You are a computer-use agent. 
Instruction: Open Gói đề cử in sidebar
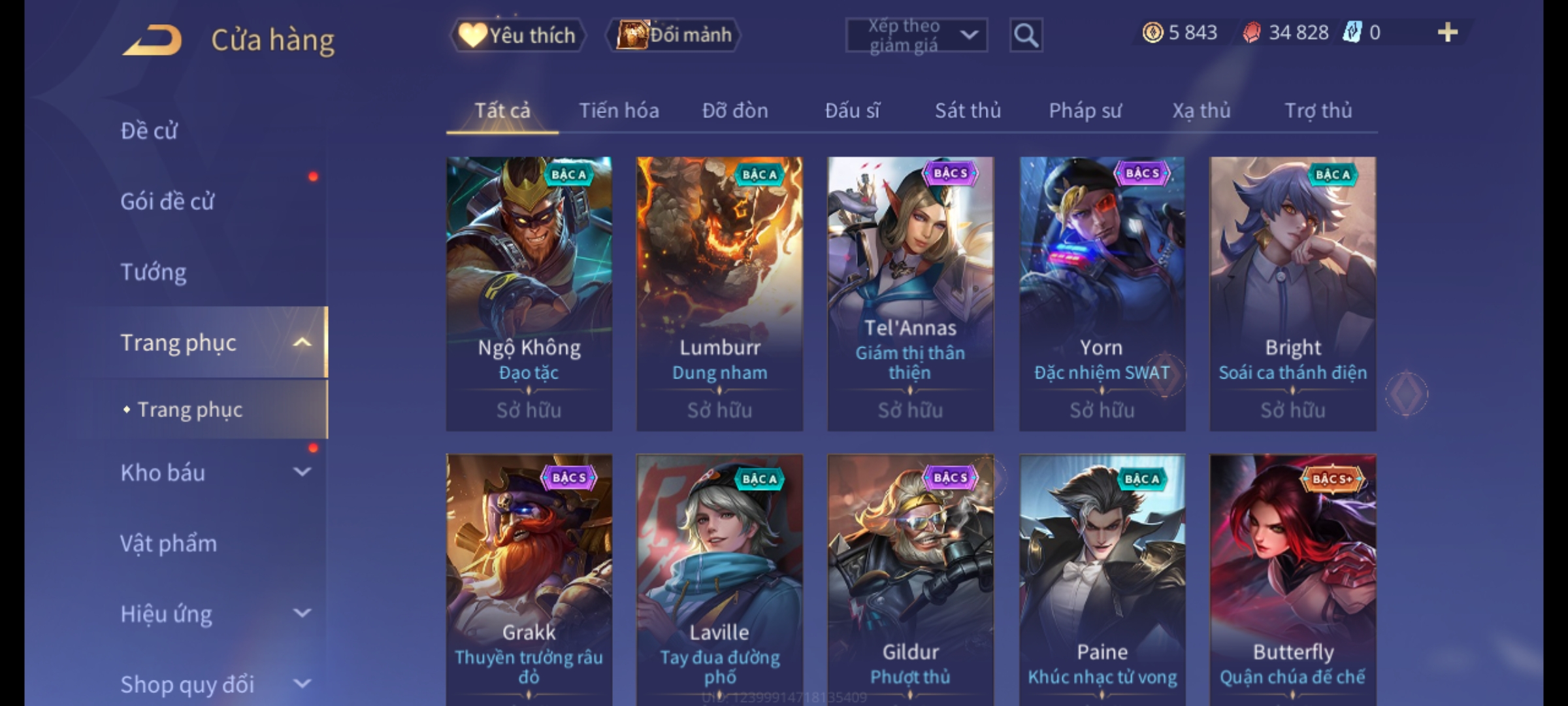[x=167, y=201]
